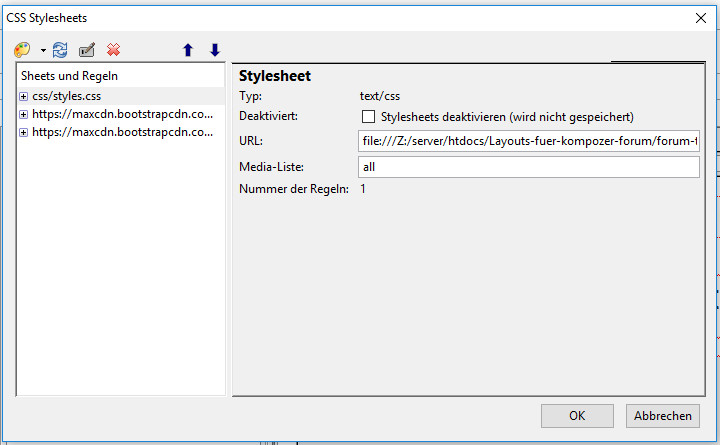This screenshot has height=445, width=720.
Task: Toggle Stylesheets deaktivieren checkbox
Action: pos(368,117)
